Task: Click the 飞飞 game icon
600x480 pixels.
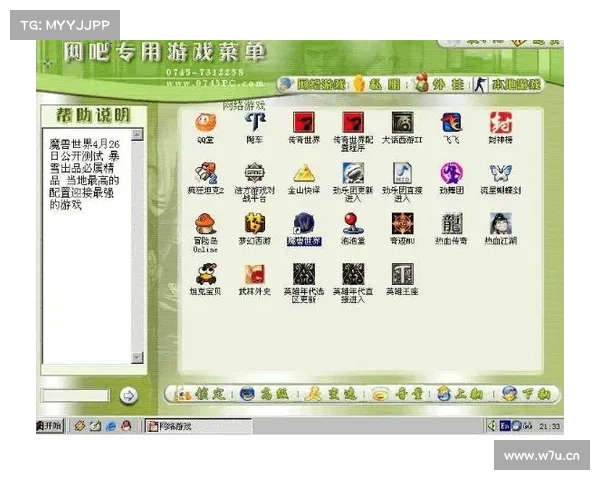Action: (452, 123)
